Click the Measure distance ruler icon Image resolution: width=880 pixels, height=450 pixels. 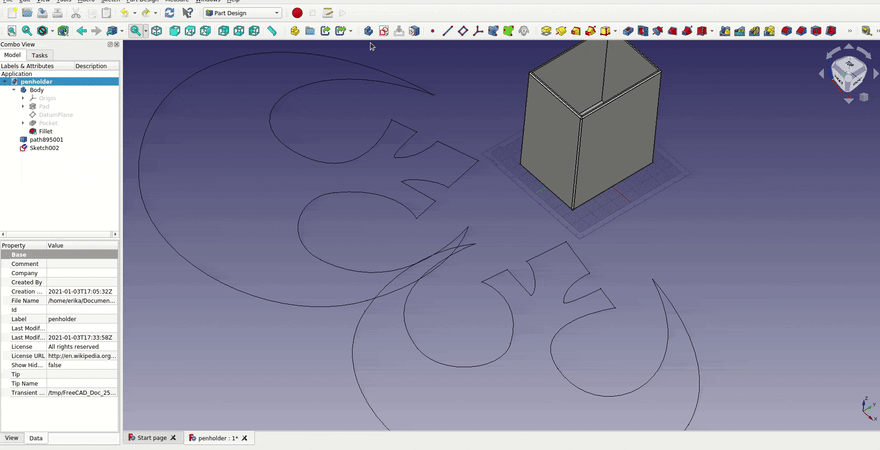[272, 31]
